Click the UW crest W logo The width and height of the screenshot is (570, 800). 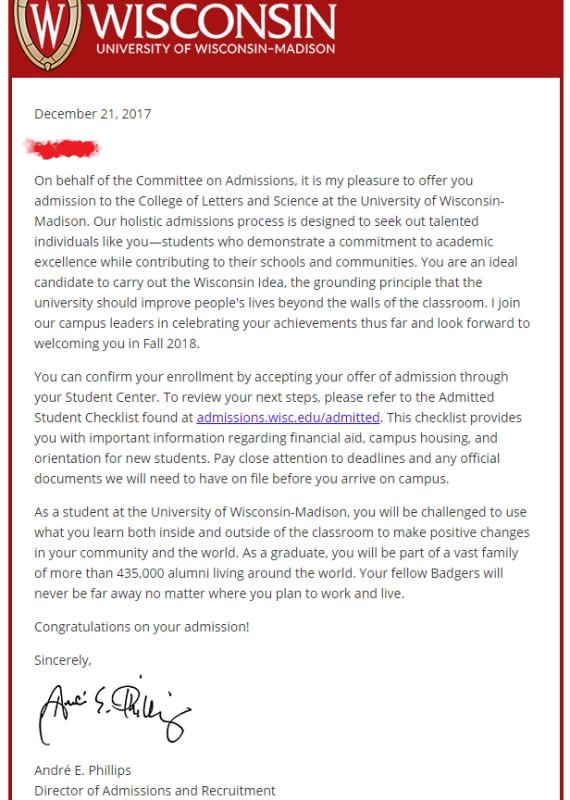(47, 32)
